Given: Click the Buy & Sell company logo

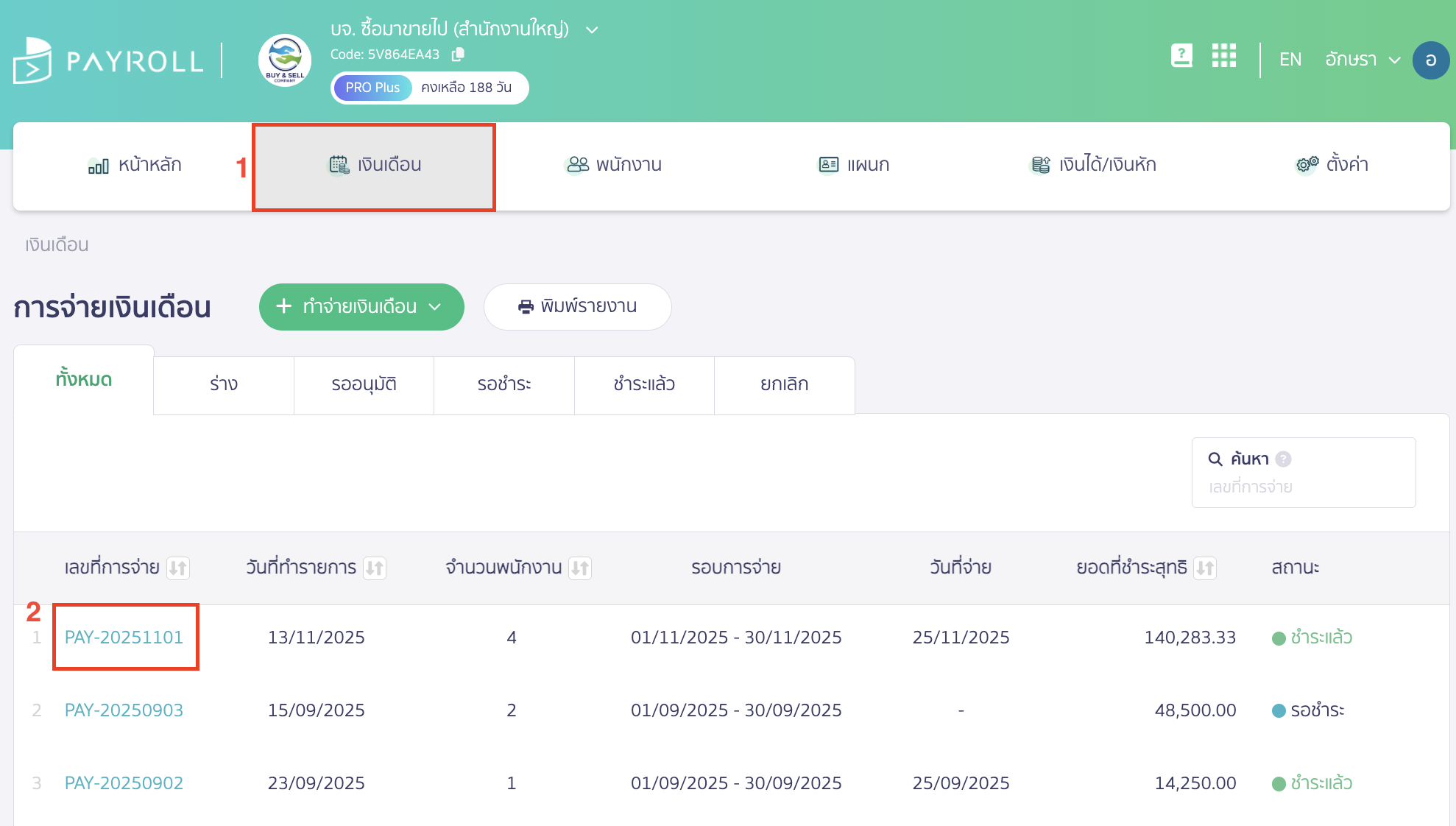Looking at the screenshot, I should point(285,60).
